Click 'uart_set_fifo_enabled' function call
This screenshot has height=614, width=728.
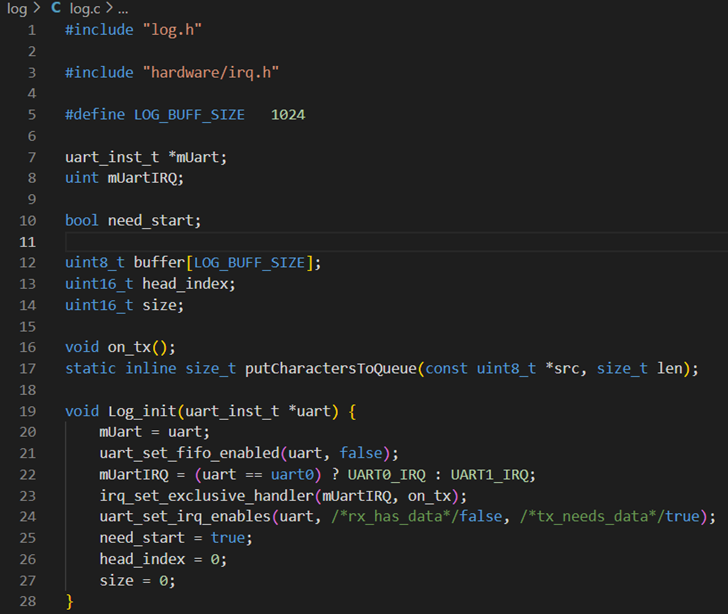189,453
